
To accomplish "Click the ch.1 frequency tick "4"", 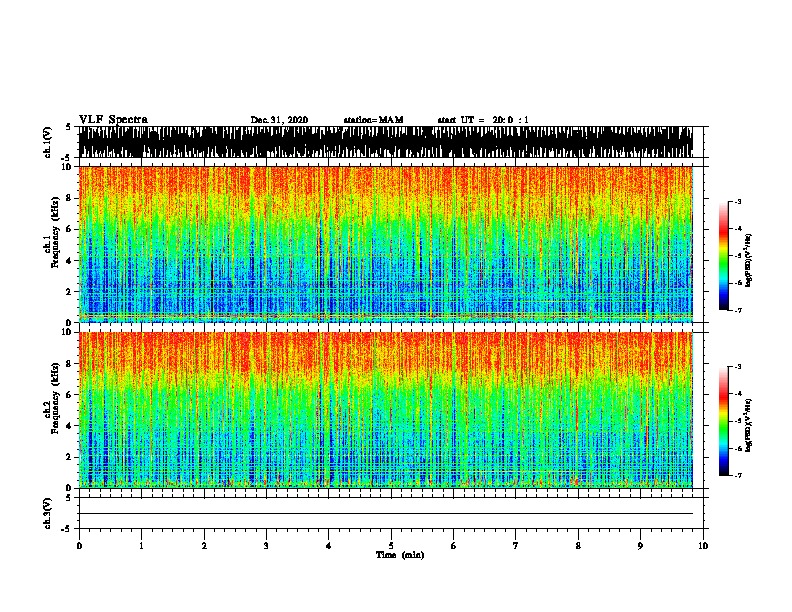I will click(70, 261).
